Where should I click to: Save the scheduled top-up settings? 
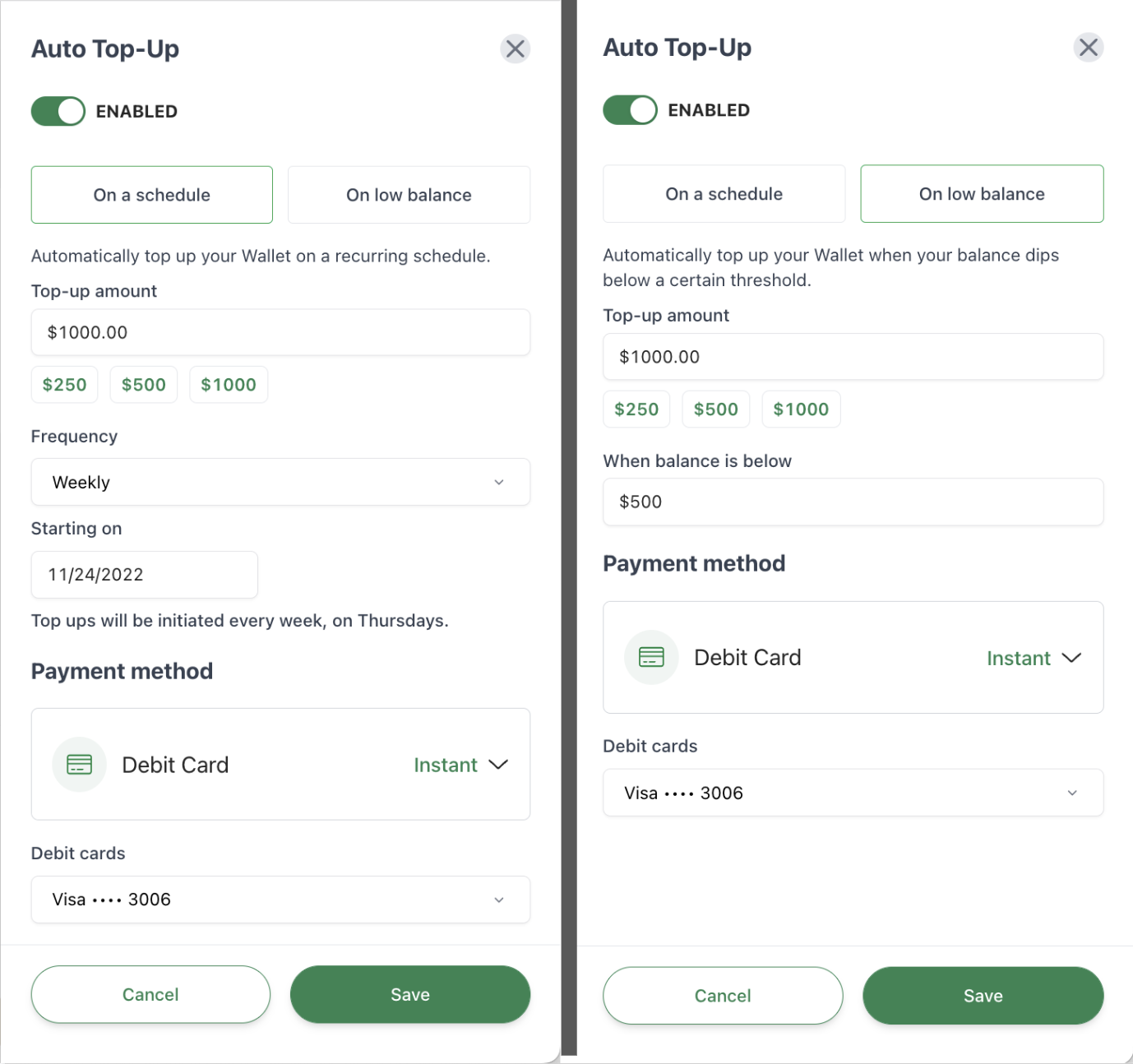pos(410,994)
